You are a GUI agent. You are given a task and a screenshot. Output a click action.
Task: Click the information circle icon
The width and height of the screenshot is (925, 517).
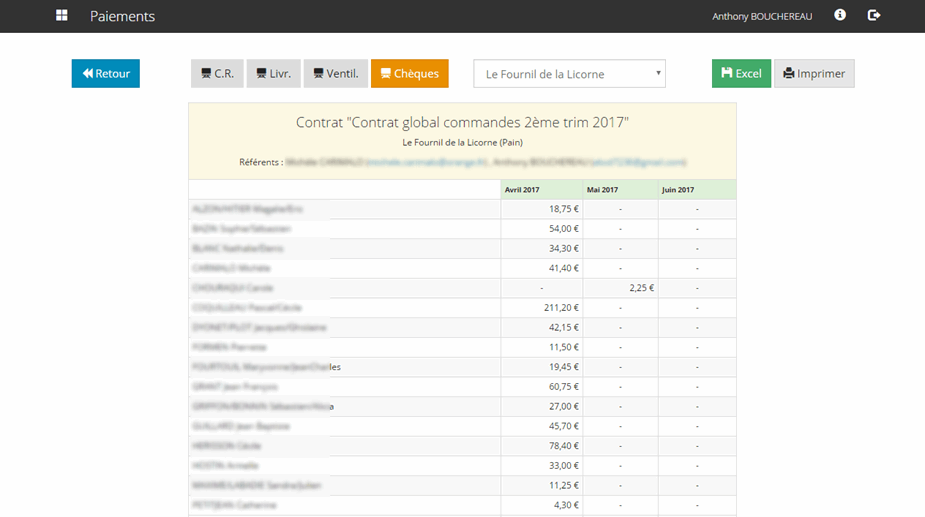click(x=840, y=16)
